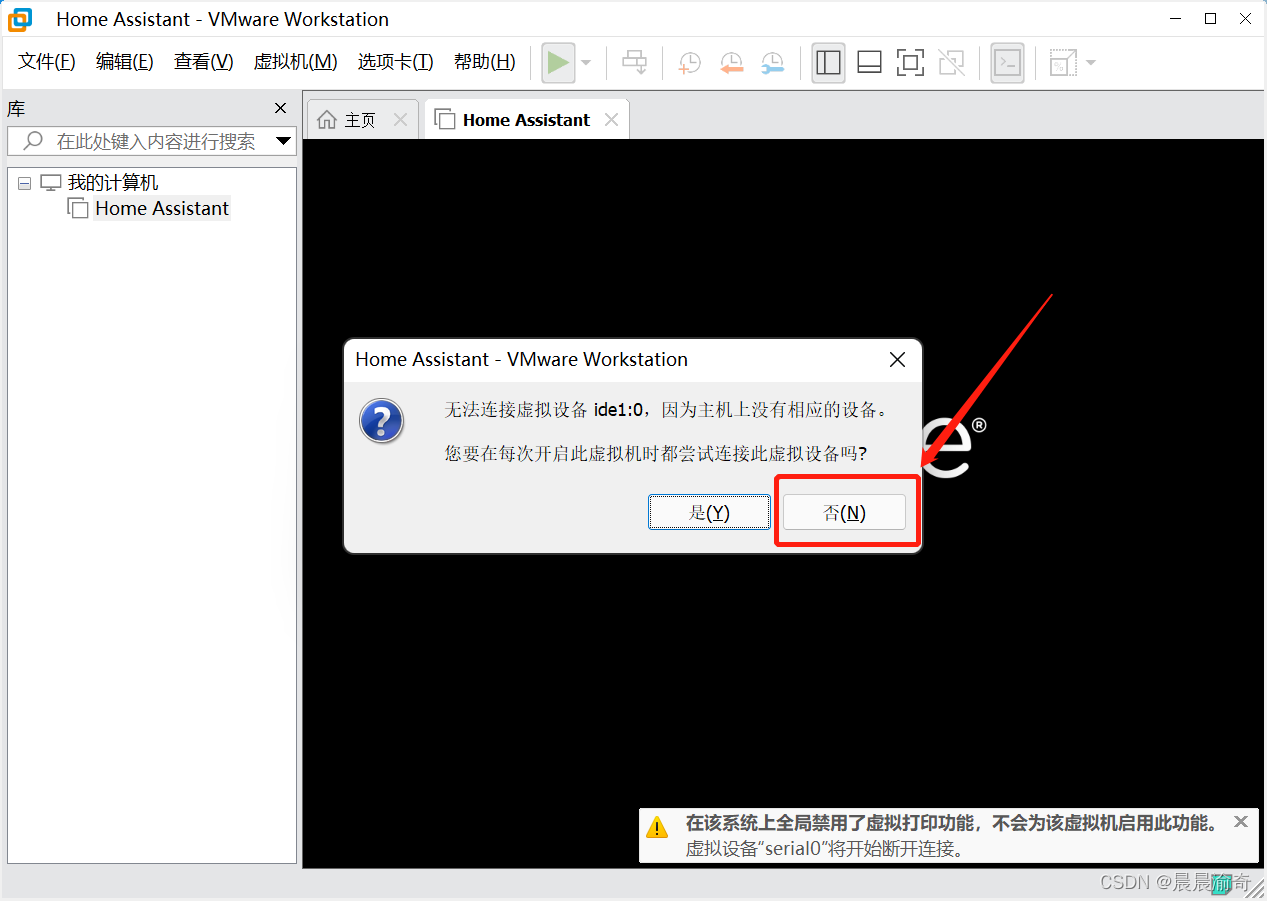Revert to the previous snapshot icon
This screenshot has width=1267, height=901.
(731, 63)
